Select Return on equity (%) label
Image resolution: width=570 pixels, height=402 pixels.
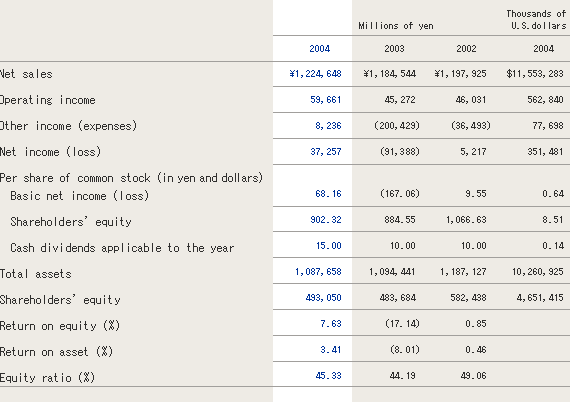60,326
